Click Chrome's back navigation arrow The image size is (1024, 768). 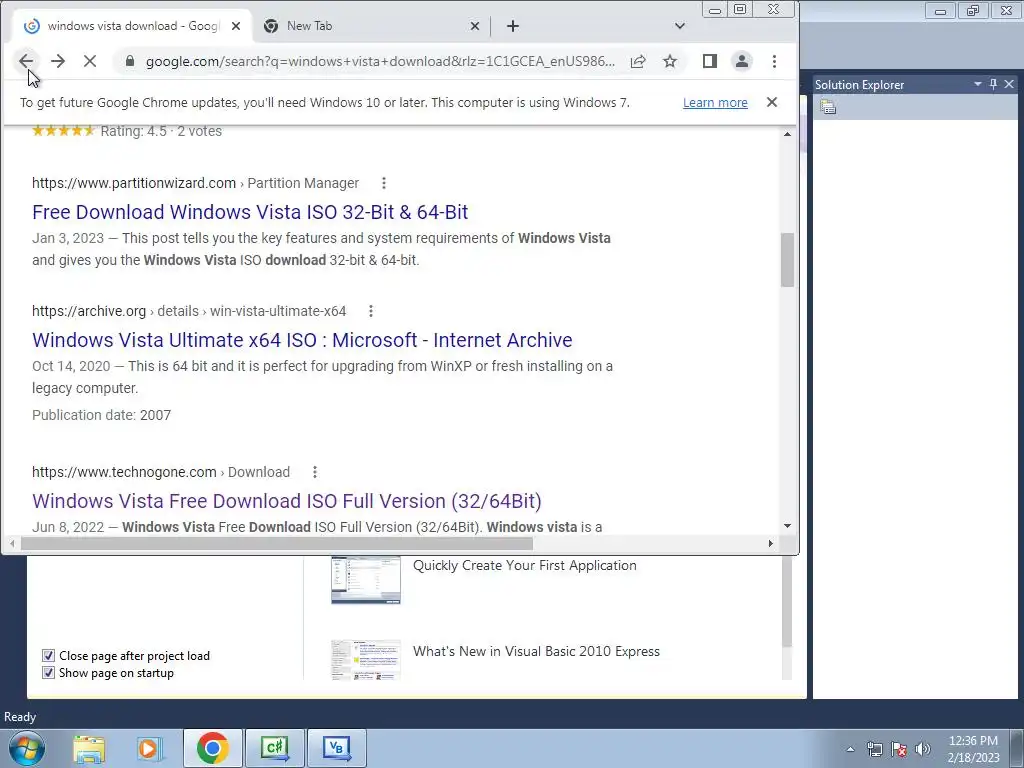tap(25, 61)
